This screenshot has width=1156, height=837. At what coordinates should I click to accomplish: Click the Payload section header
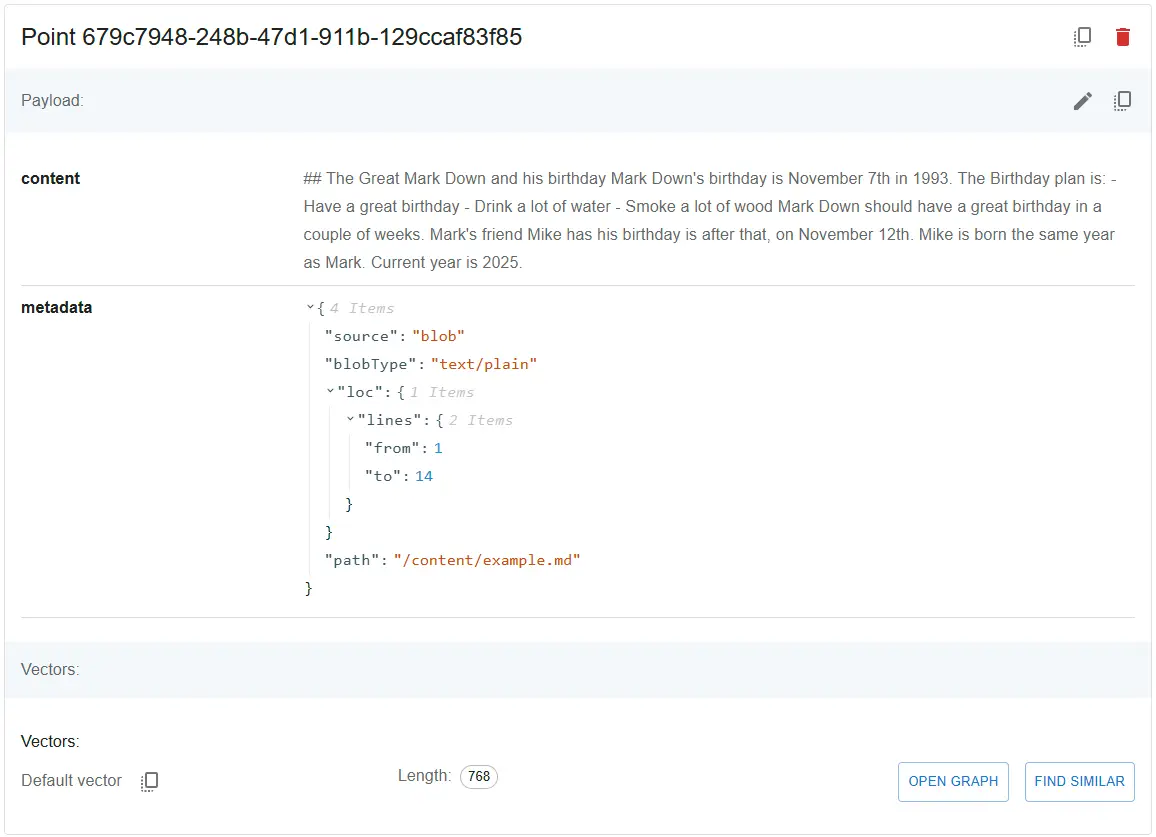pos(52,100)
